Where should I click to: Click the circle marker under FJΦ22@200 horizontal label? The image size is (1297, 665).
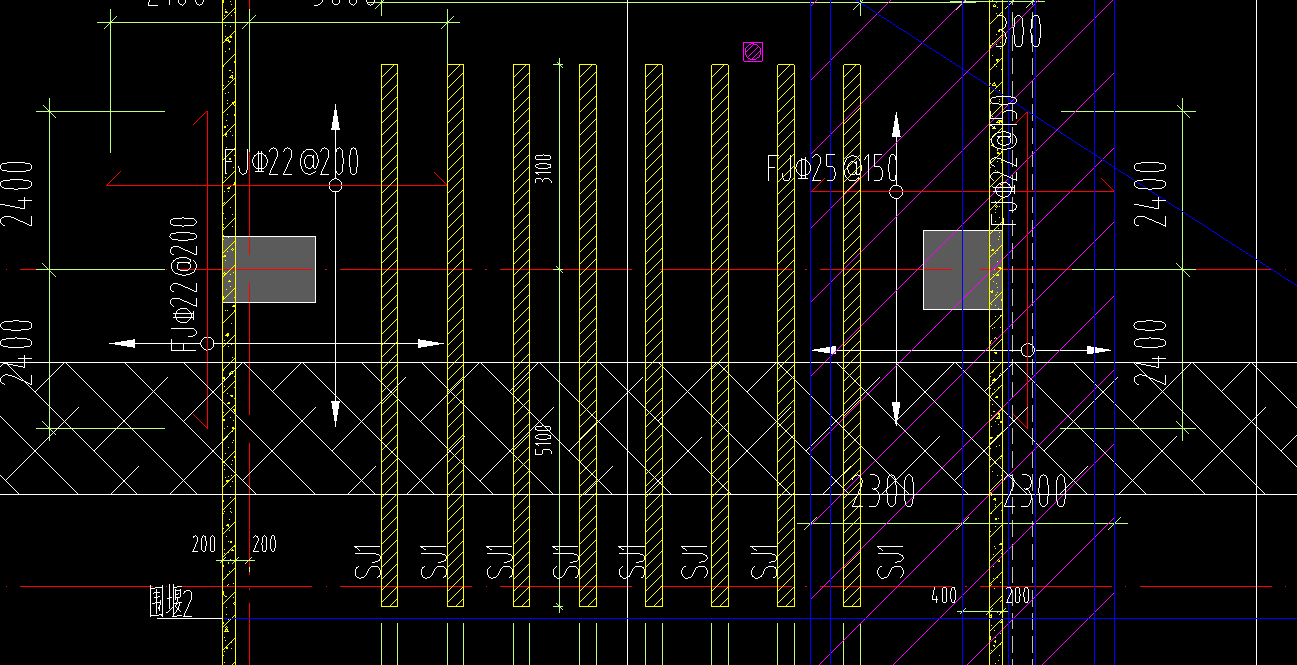click(x=335, y=186)
